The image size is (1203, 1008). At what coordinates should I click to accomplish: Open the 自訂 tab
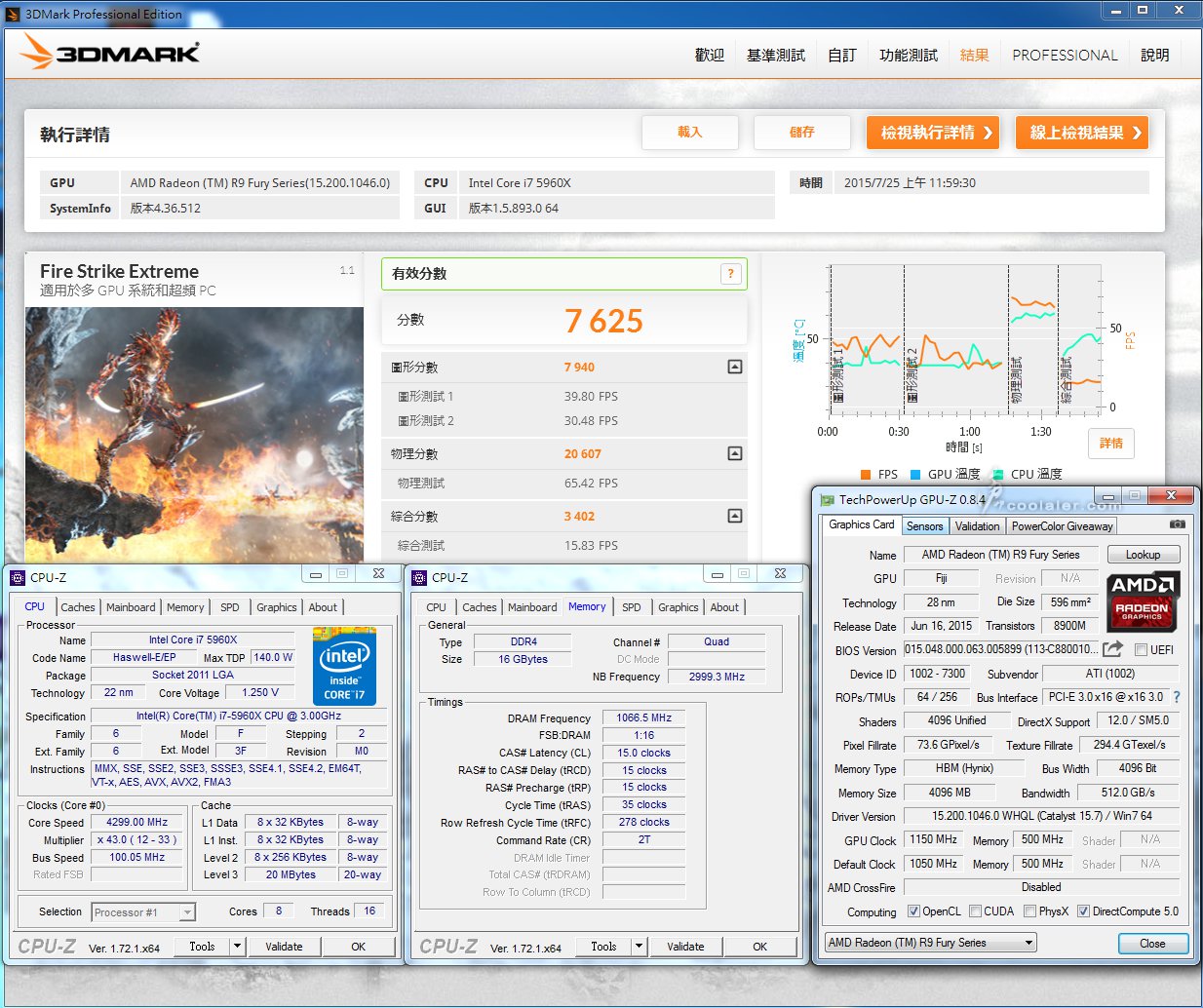tap(842, 56)
